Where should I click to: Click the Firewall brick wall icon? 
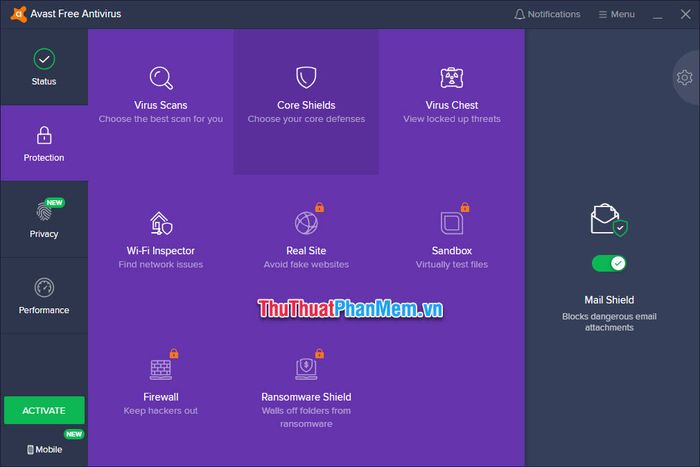click(161, 370)
